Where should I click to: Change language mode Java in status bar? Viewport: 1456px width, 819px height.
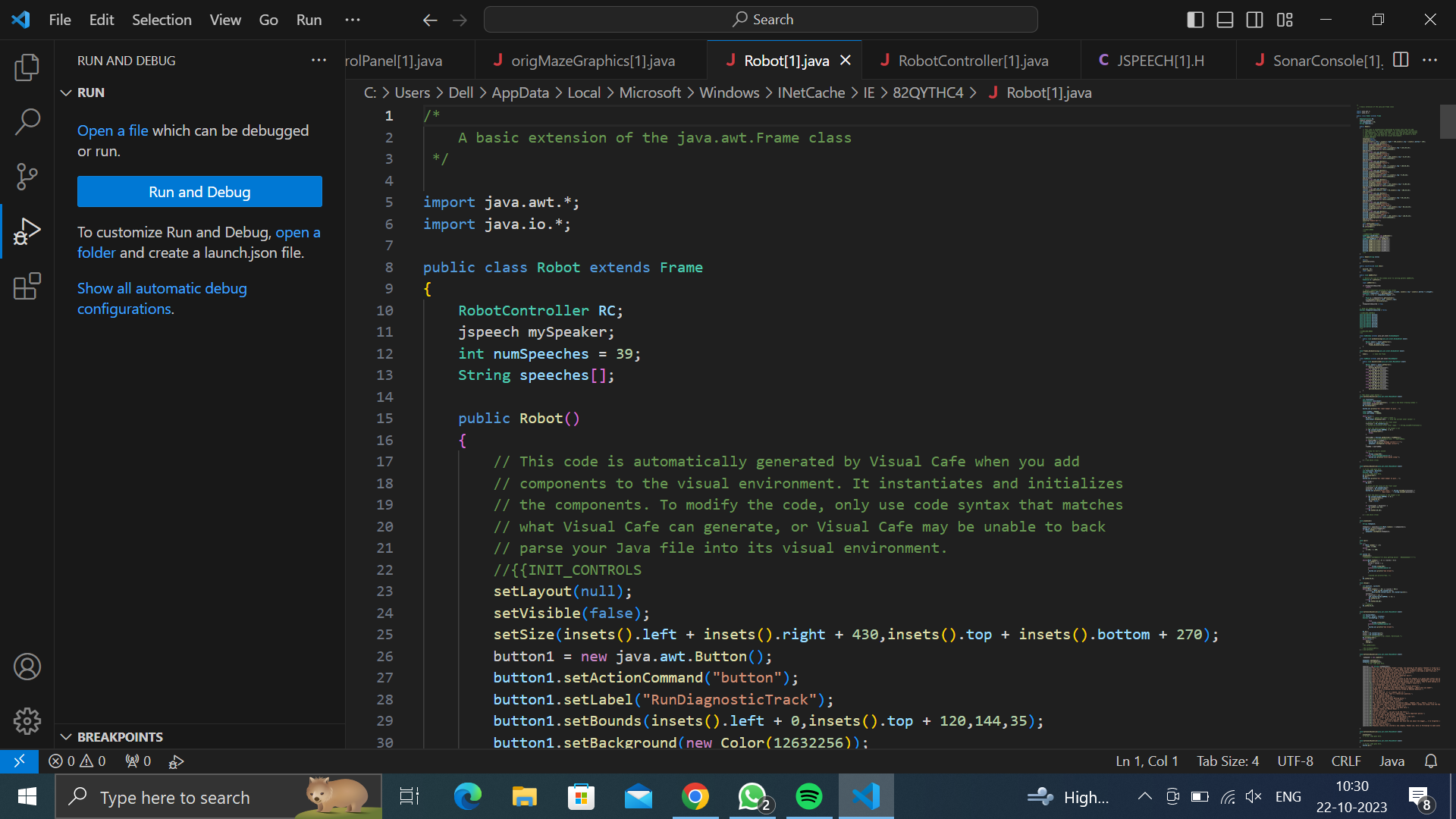point(1392,761)
